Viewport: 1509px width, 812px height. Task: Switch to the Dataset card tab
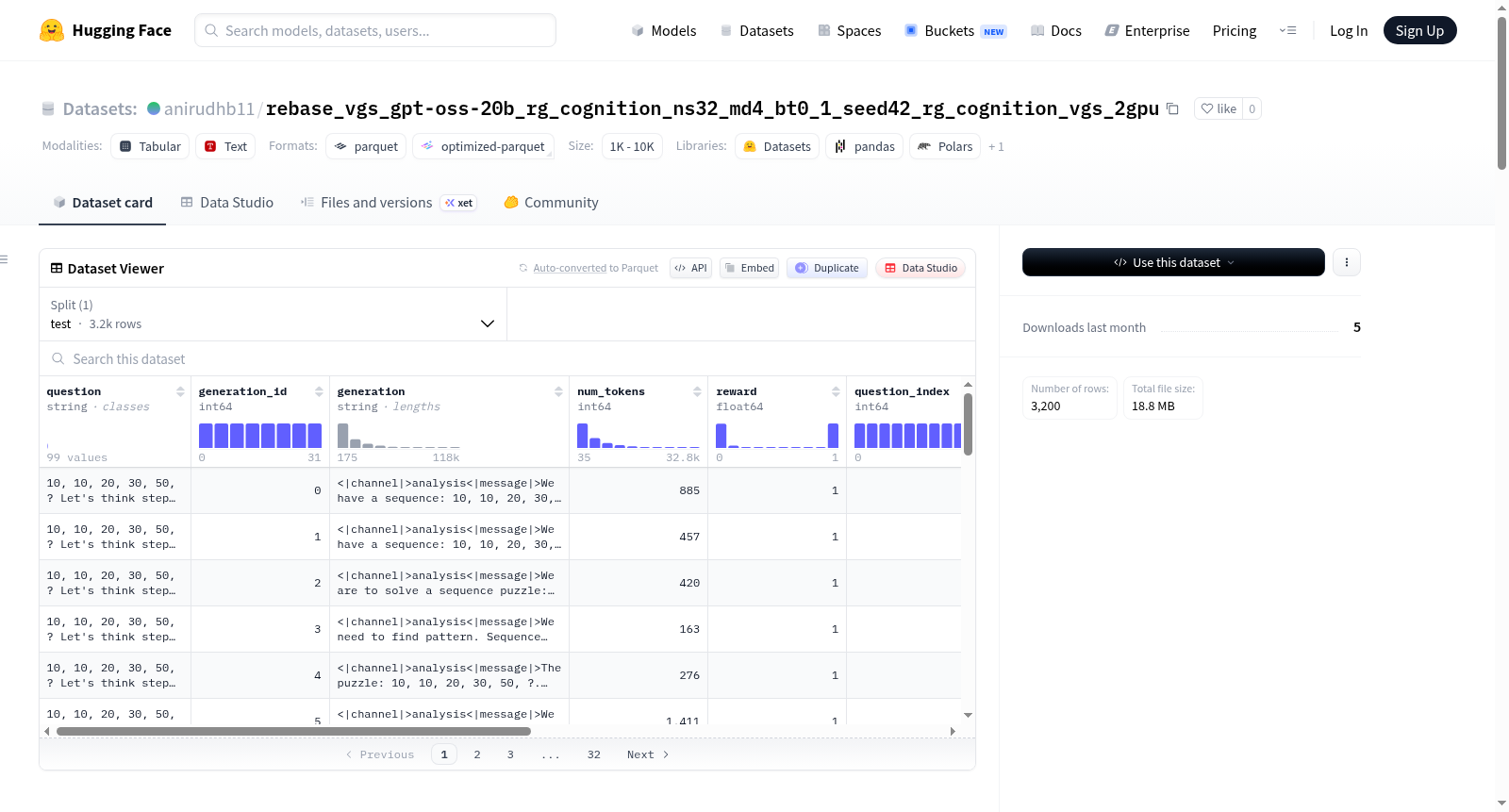(x=102, y=203)
